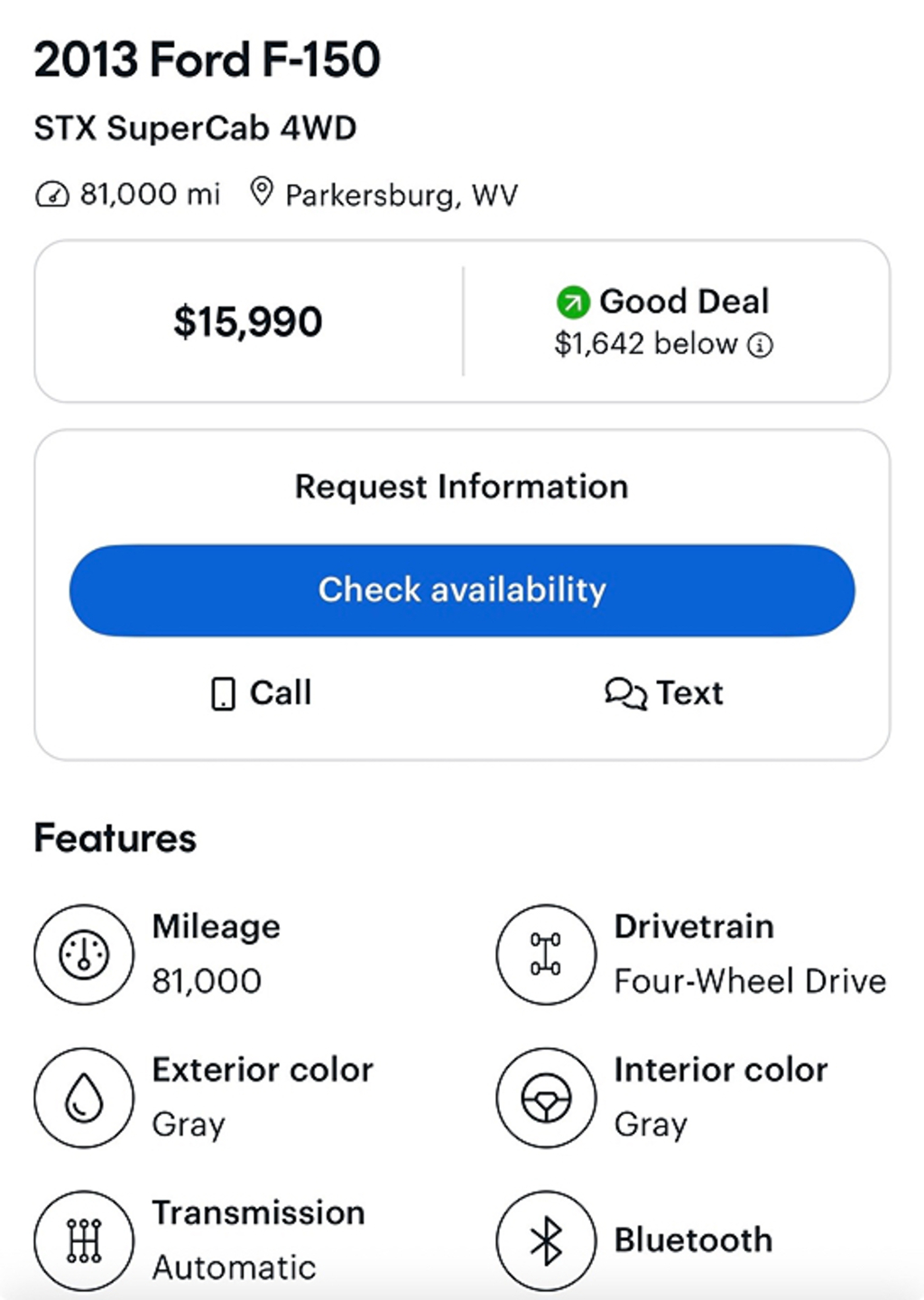This screenshot has width=924, height=1300.
Task: Click the Exterior color droplet icon
Action: click(84, 1097)
